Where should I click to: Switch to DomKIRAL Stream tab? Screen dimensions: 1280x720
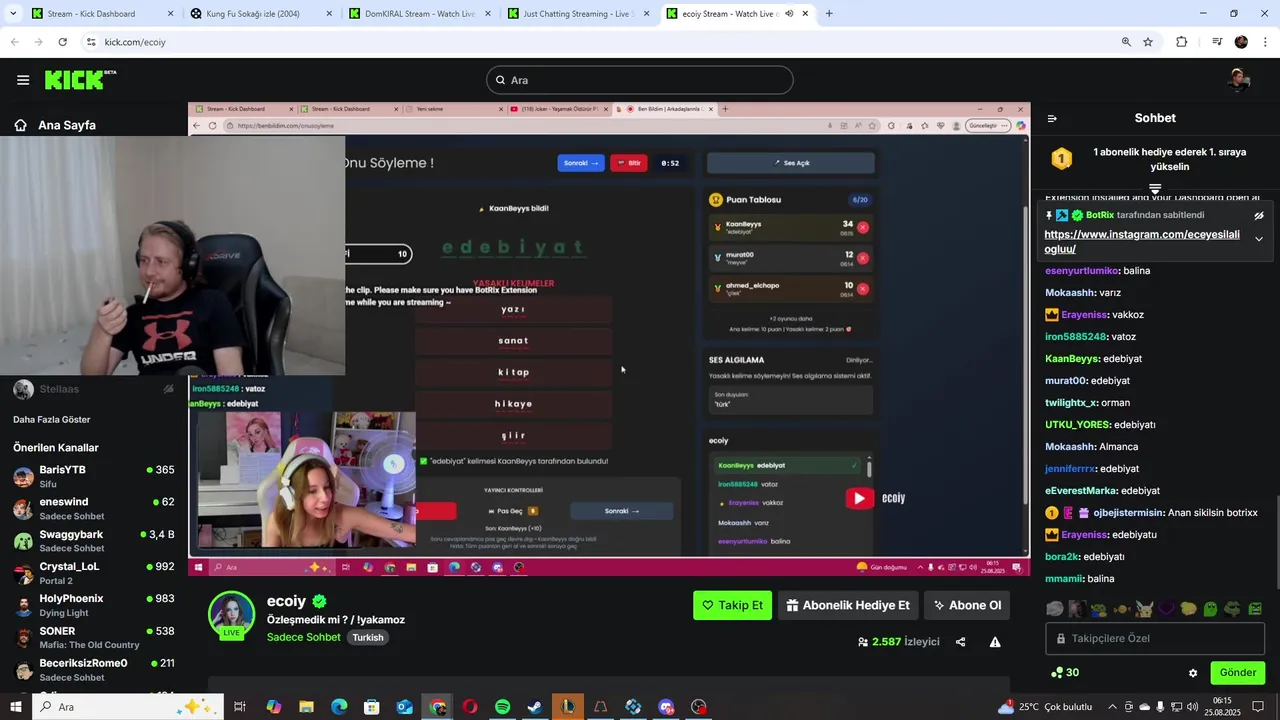(419, 14)
